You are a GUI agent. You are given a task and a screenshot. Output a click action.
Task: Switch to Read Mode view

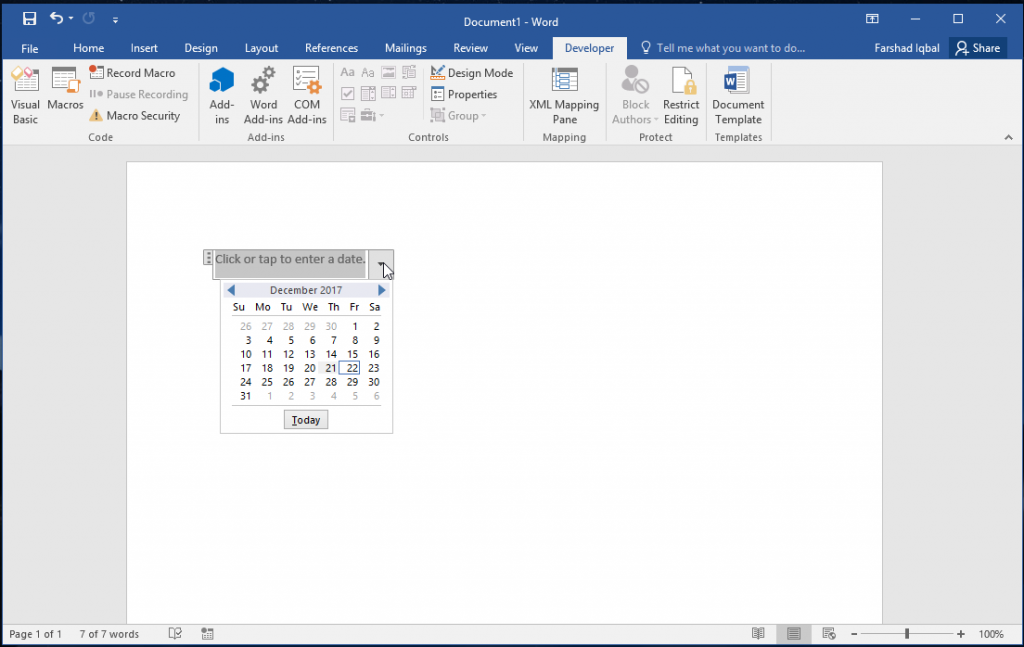[758, 633]
